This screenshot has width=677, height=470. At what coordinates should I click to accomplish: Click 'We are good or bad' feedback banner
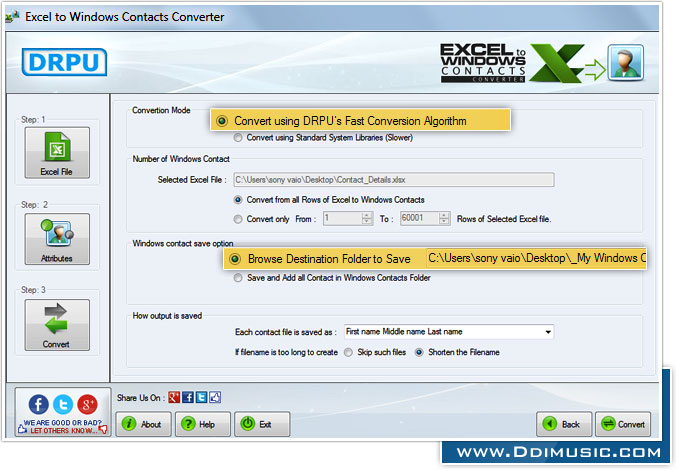(x=63, y=427)
